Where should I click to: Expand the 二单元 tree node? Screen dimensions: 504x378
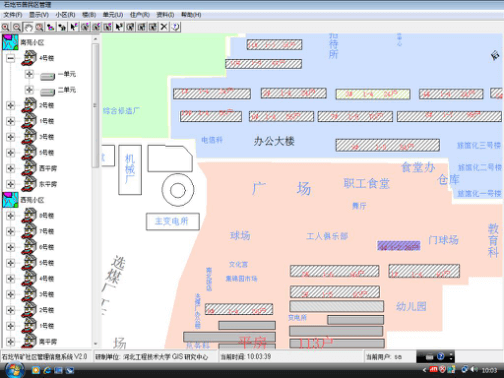(x=29, y=90)
